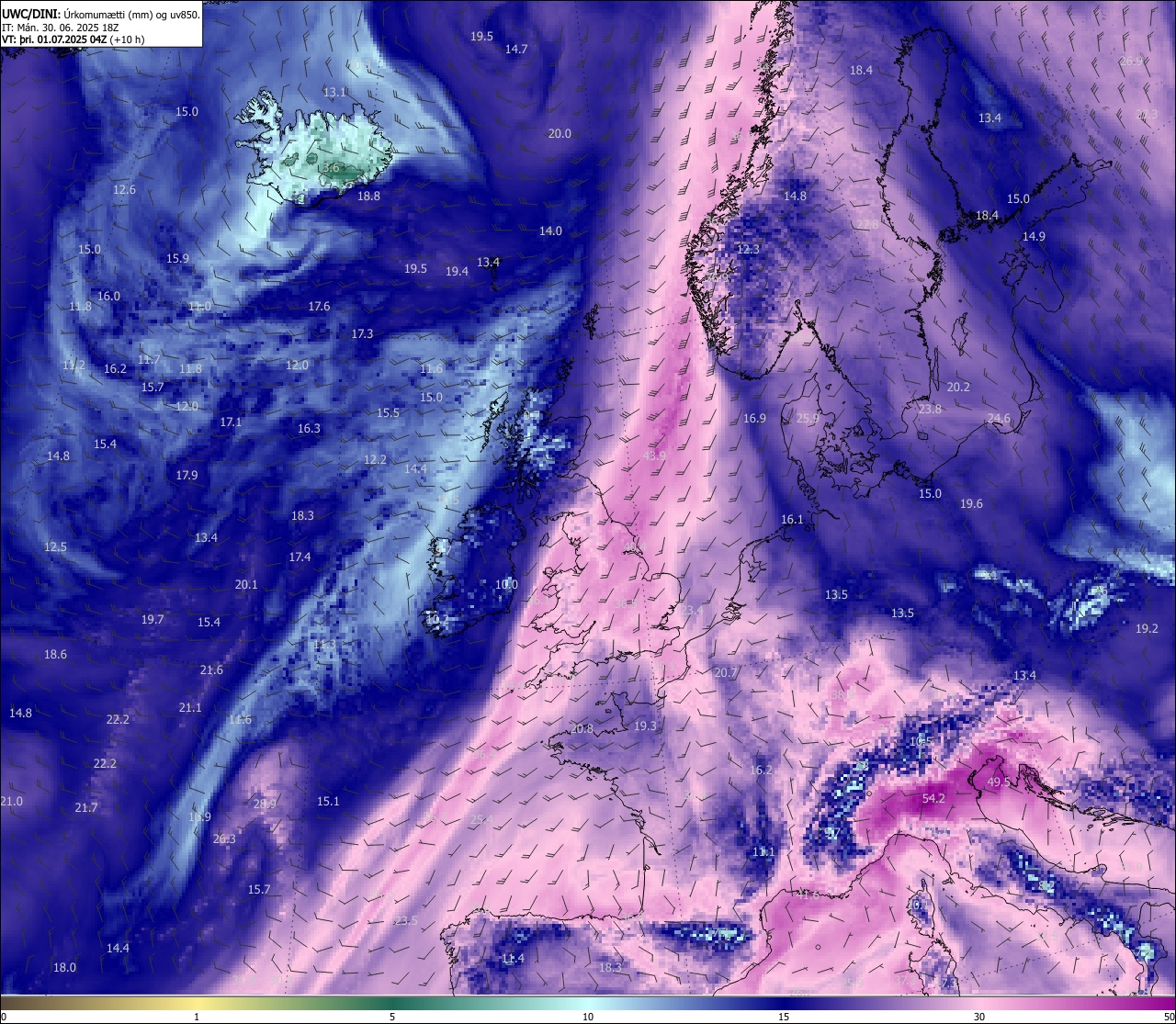1176x1024 pixels.
Task: Click the 18.6 value near the left edge
Action: [x=55, y=654]
